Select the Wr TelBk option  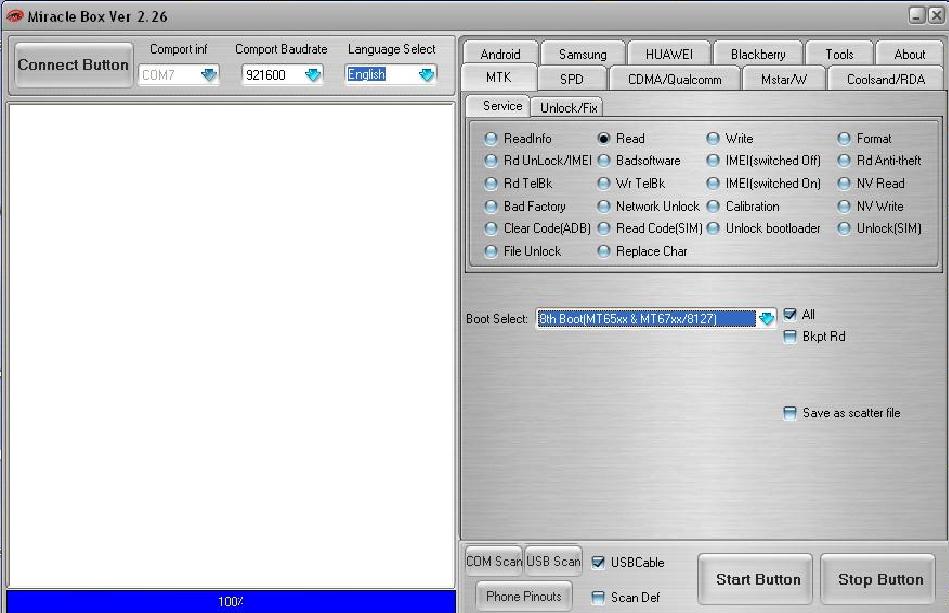click(x=631, y=183)
